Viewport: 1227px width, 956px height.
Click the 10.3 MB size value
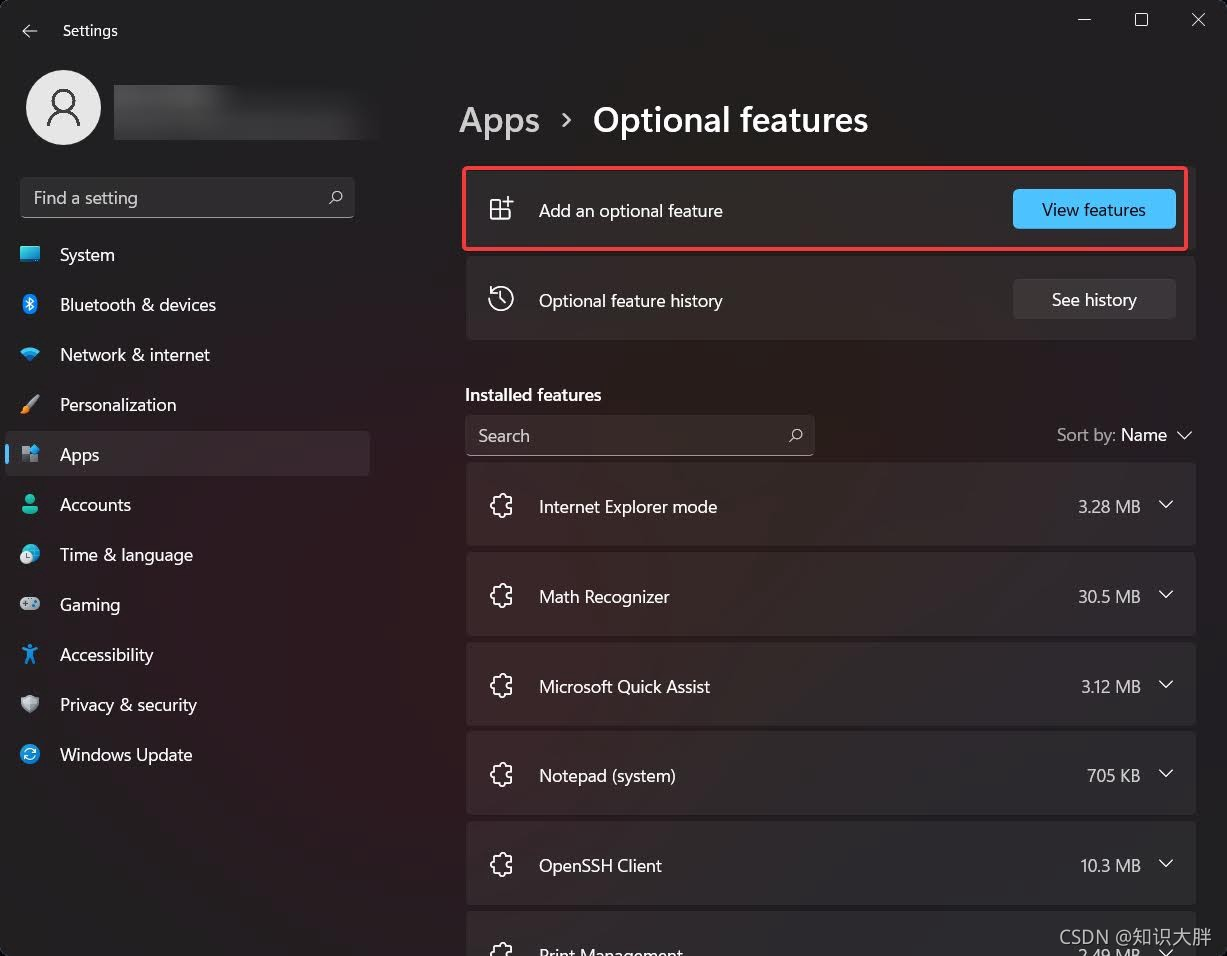point(1110,866)
